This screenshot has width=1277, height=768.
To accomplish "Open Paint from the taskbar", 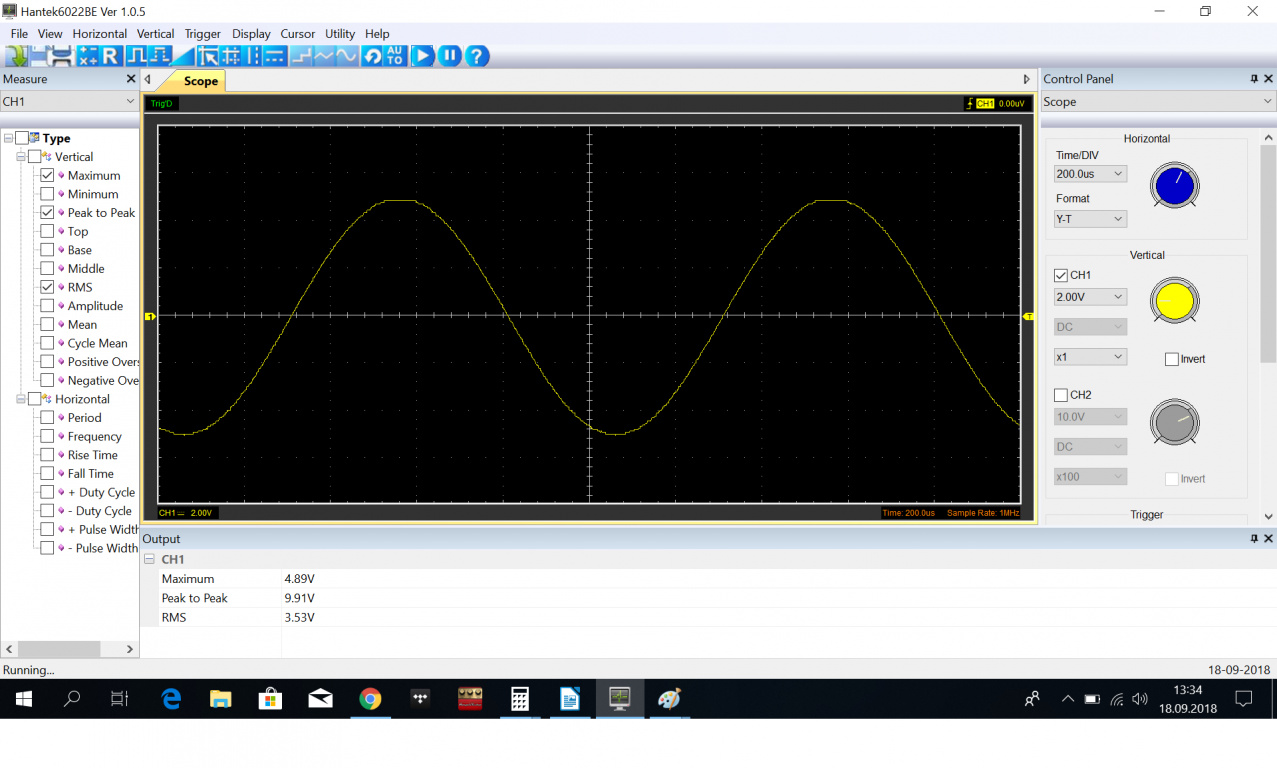I will coord(669,699).
